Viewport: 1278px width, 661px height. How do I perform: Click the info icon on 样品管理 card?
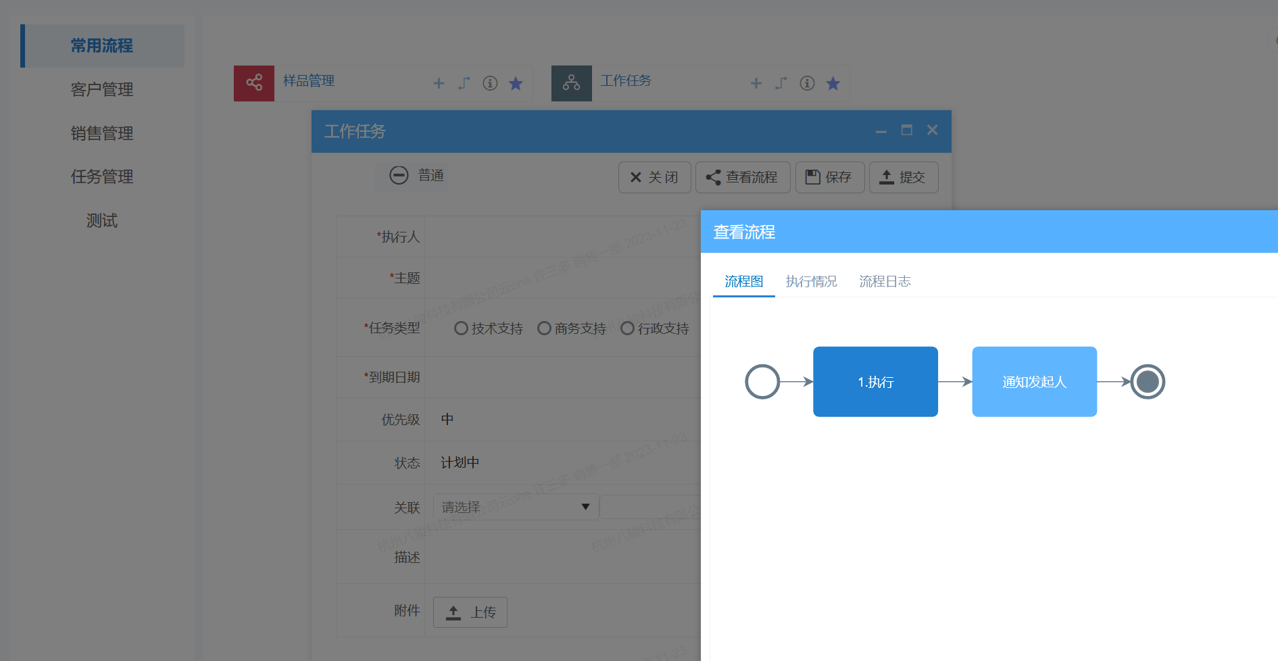pyautogui.click(x=489, y=83)
